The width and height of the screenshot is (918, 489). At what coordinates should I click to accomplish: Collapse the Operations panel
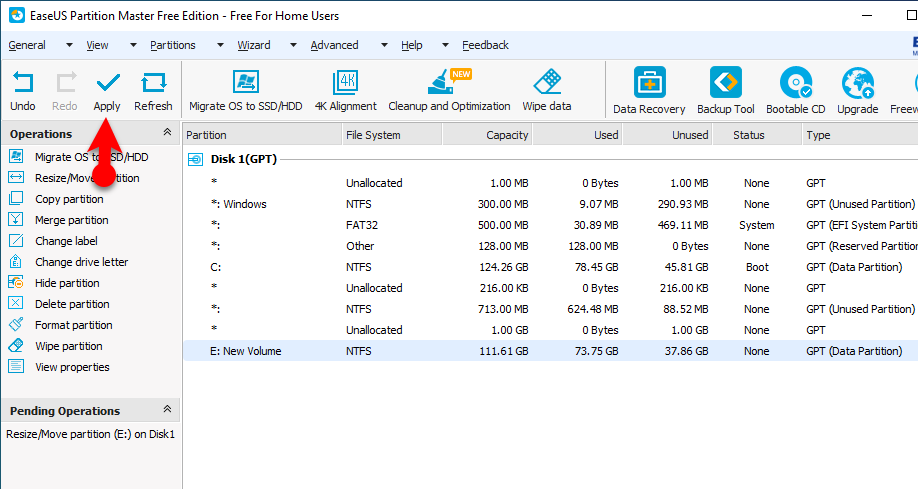167,133
